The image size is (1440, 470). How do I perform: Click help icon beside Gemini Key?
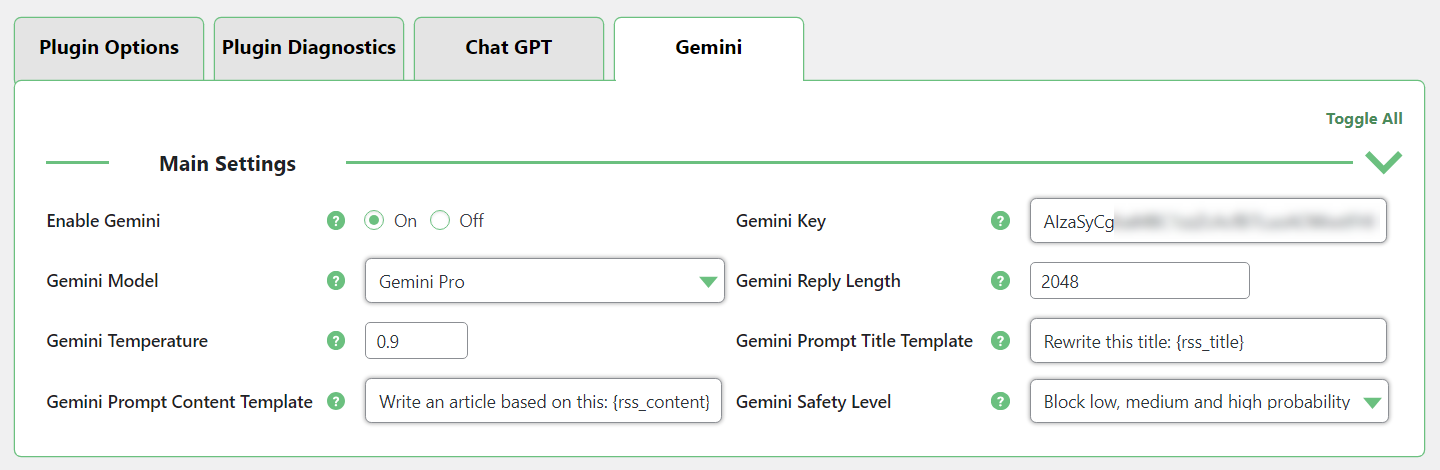point(1000,221)
